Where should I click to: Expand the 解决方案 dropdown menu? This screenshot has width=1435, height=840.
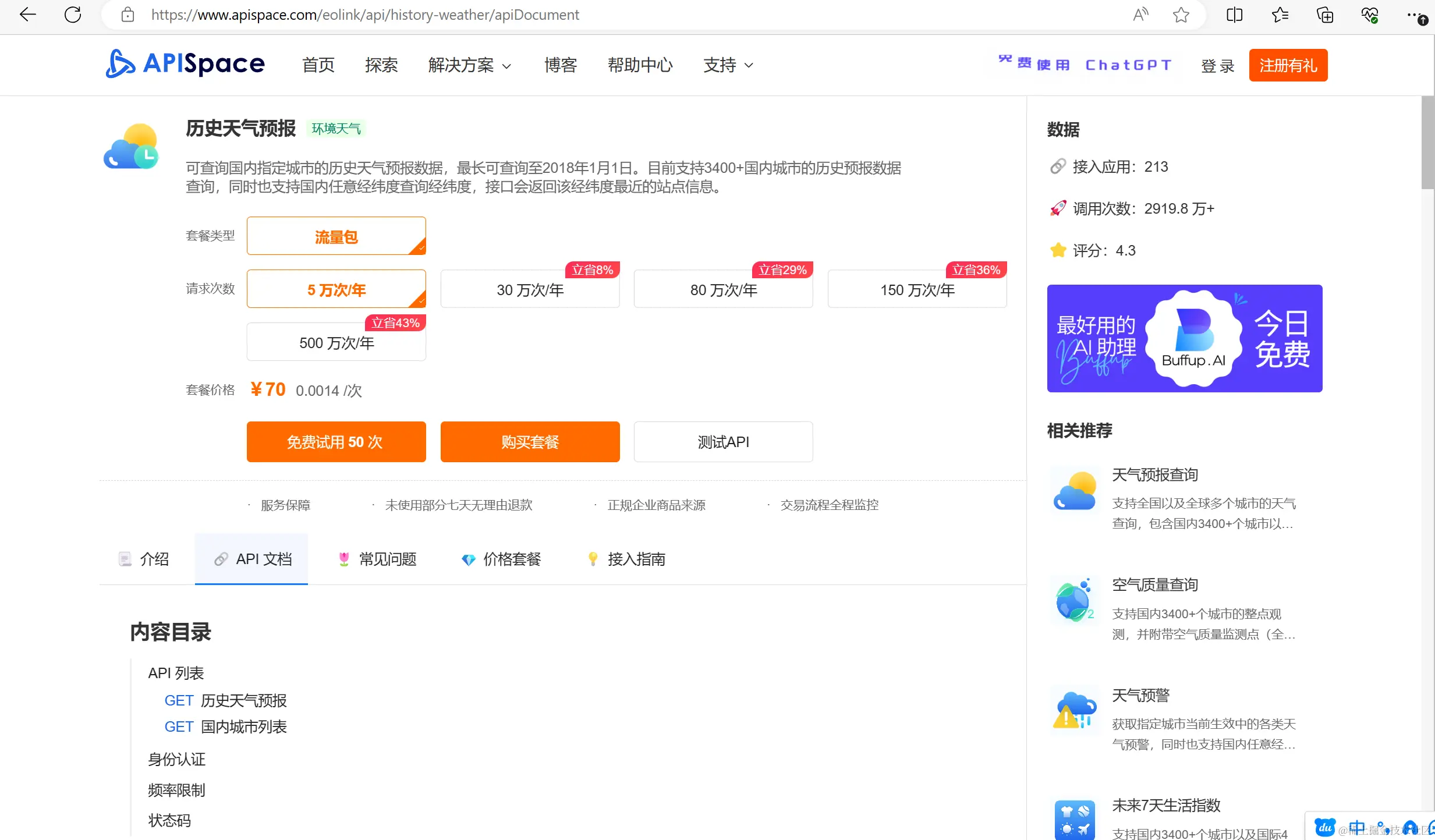[469, 65]
